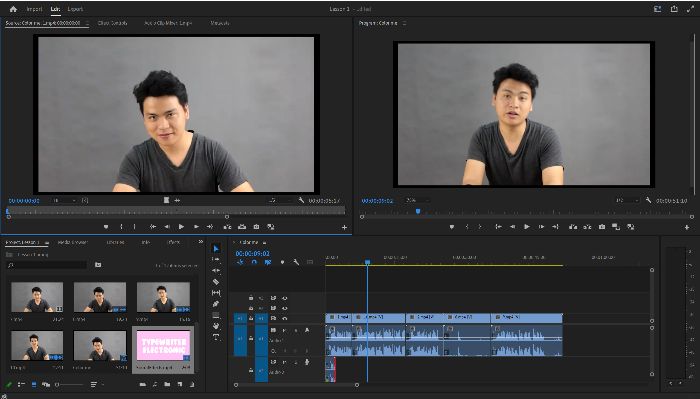
Task: Click Overwrite button in Source monitor
Action: coord(242,227)
